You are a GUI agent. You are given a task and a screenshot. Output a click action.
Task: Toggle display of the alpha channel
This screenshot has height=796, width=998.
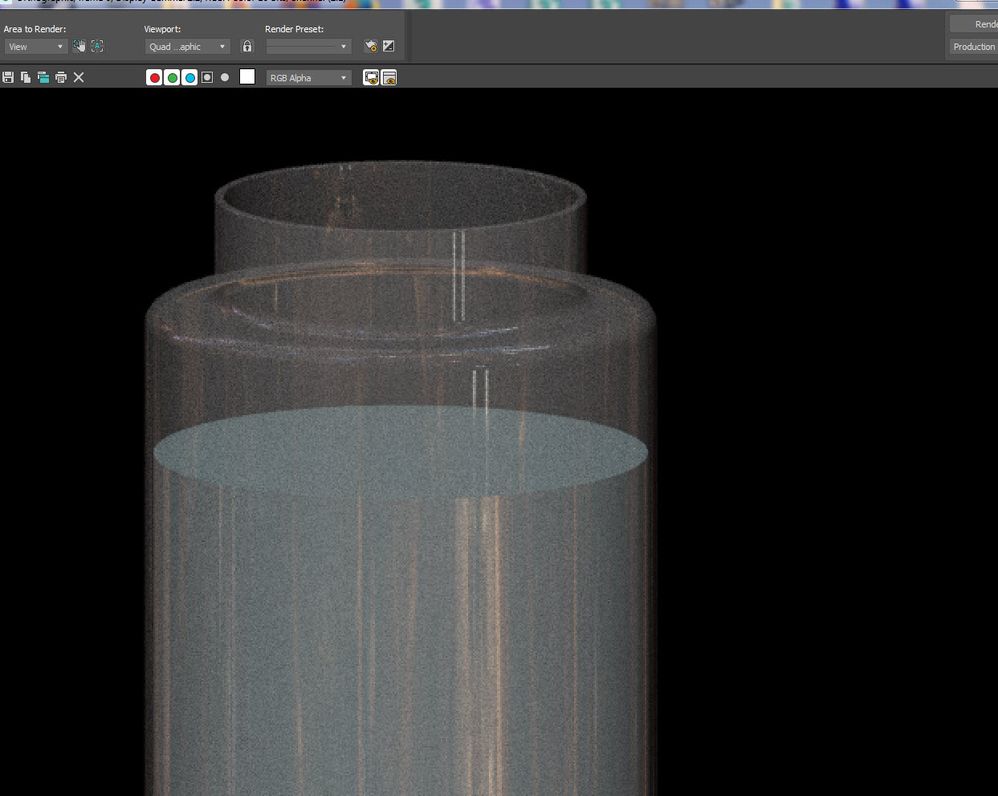coord(207,78)
